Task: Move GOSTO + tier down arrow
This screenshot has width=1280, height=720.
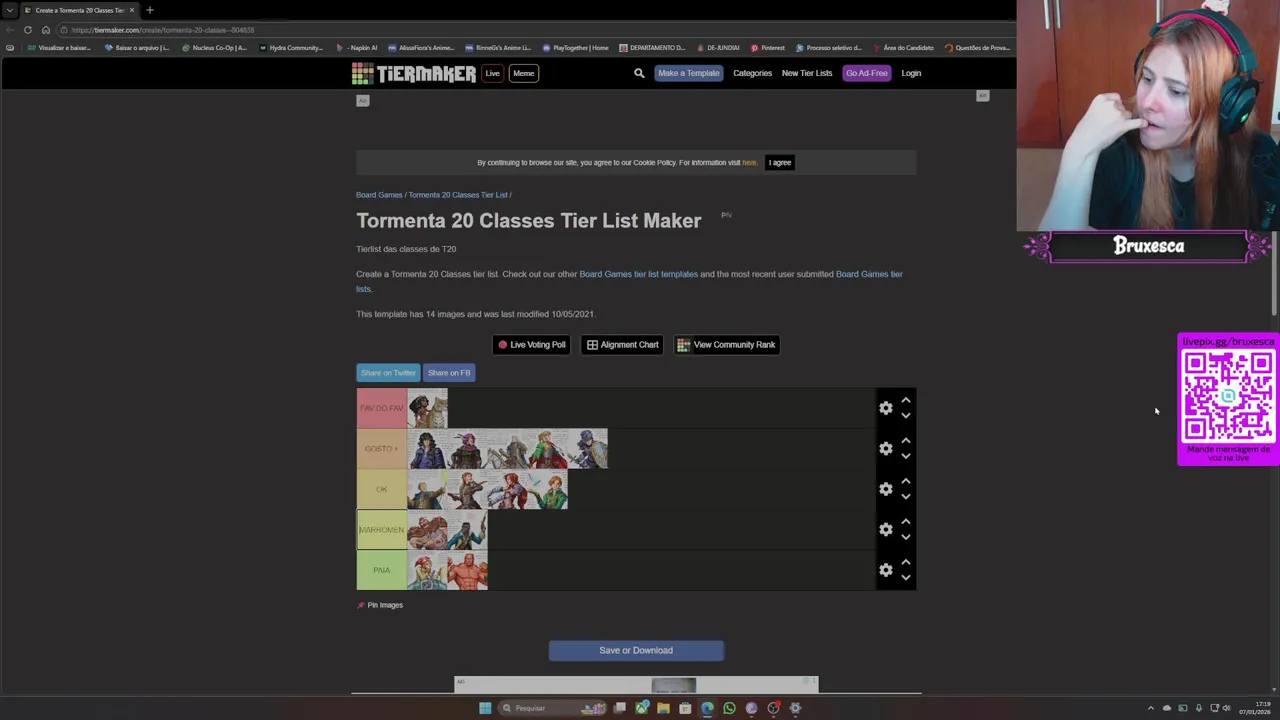Action: pyautogui.click(x=905, y=456)
